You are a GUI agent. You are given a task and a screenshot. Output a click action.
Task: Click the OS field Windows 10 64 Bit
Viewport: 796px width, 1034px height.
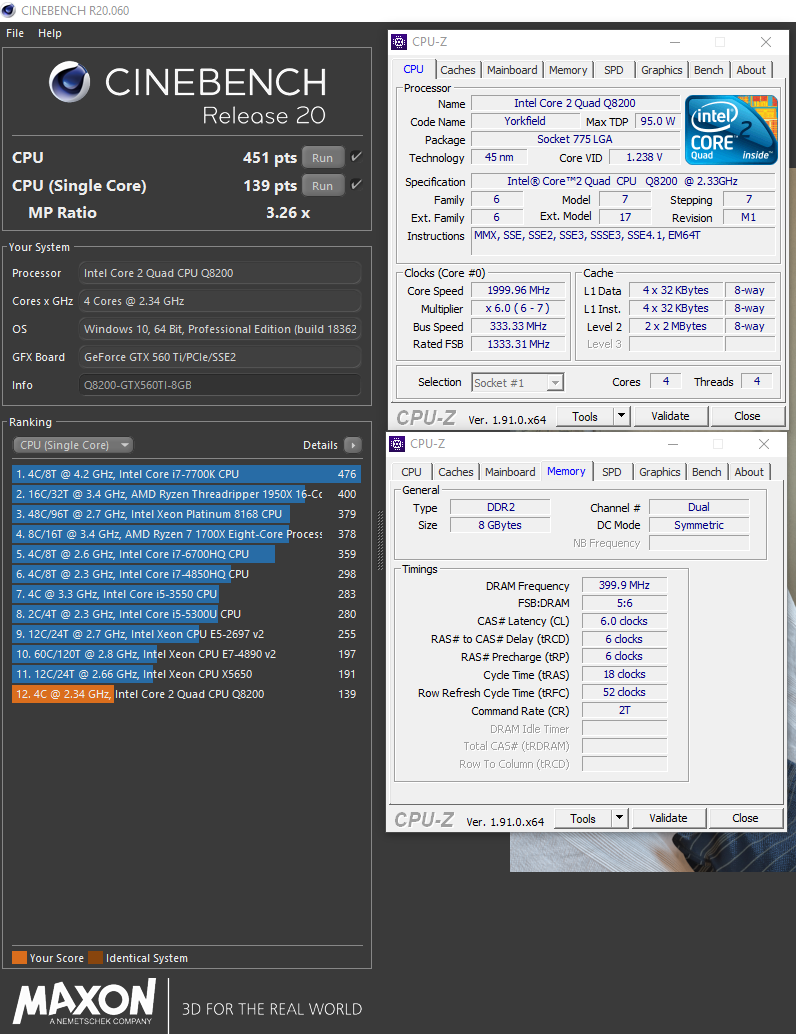(x=220, y=329)
